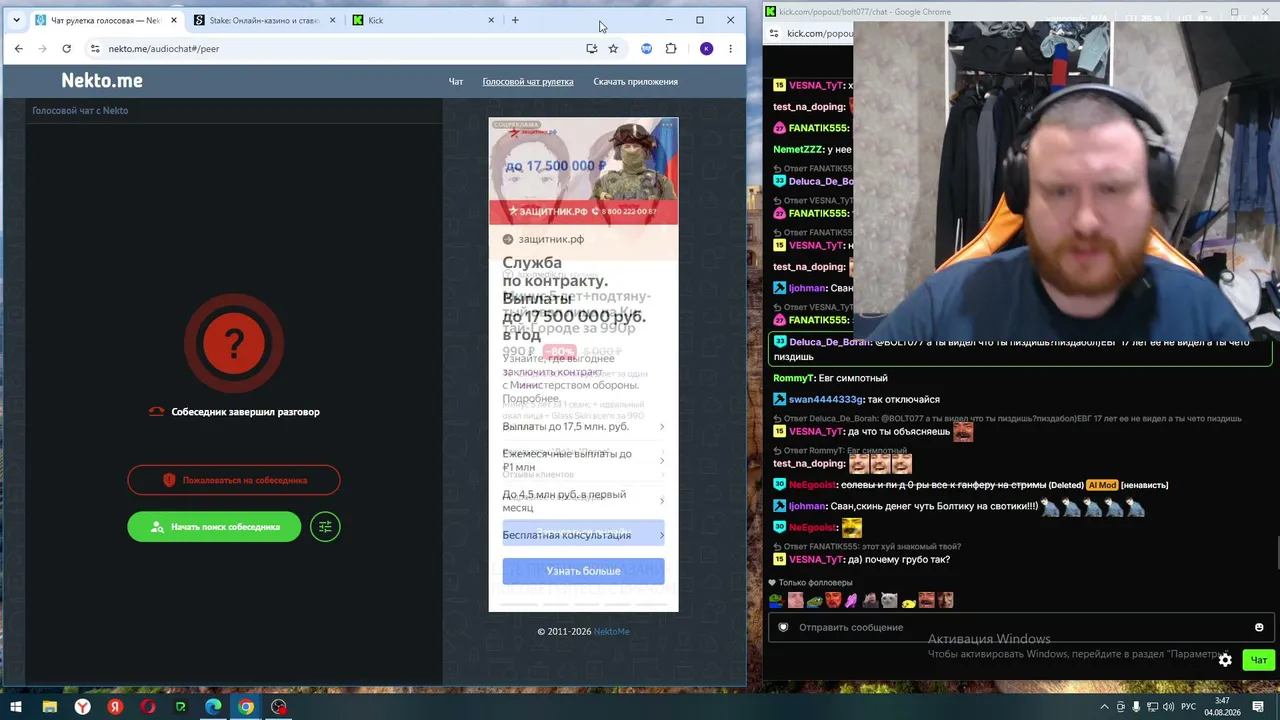Switch to the Kick browser tab
This screenshot has height=720, width=1280.
pos(424,20)
